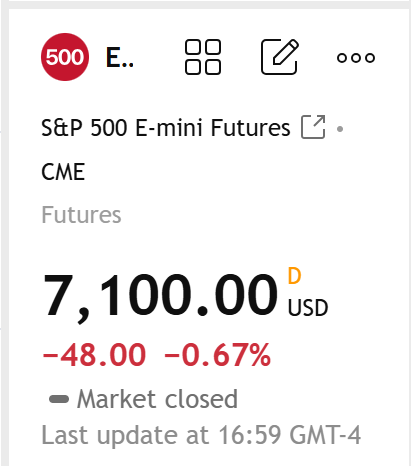Select the truncated symbol name E..
The width and height of the screenshot is (414, 466).
(120, 58)
